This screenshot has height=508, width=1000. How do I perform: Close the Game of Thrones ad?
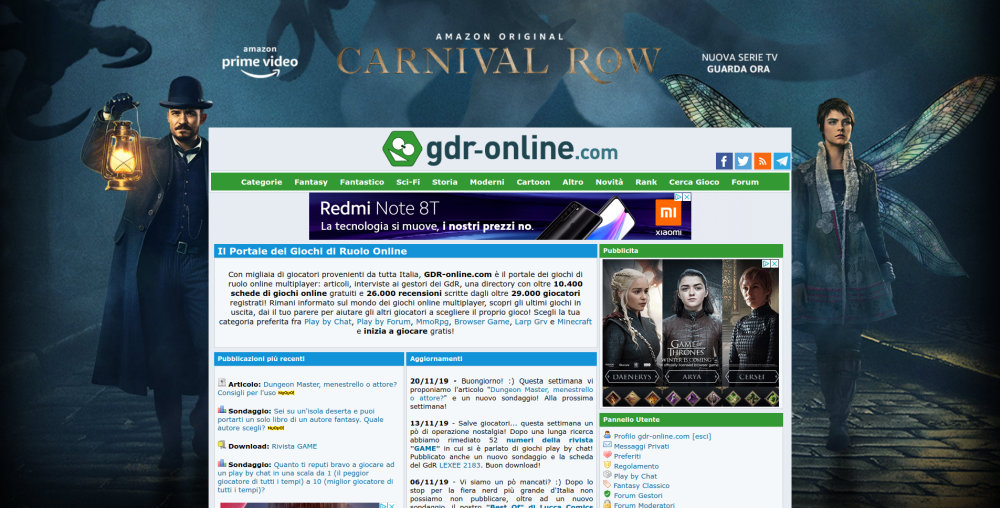[x=775, y=263]
